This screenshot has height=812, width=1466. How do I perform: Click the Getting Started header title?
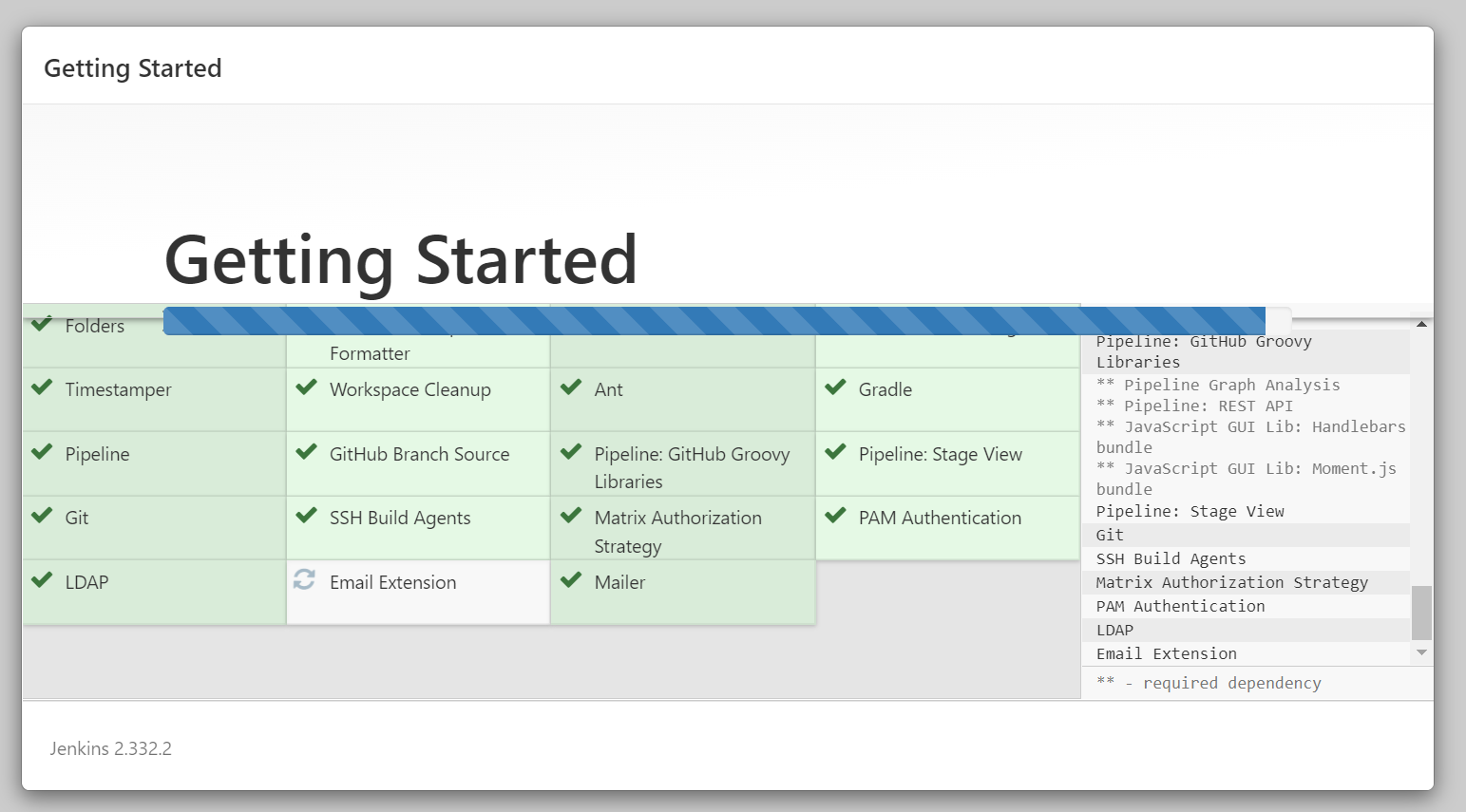coord(132,67)
